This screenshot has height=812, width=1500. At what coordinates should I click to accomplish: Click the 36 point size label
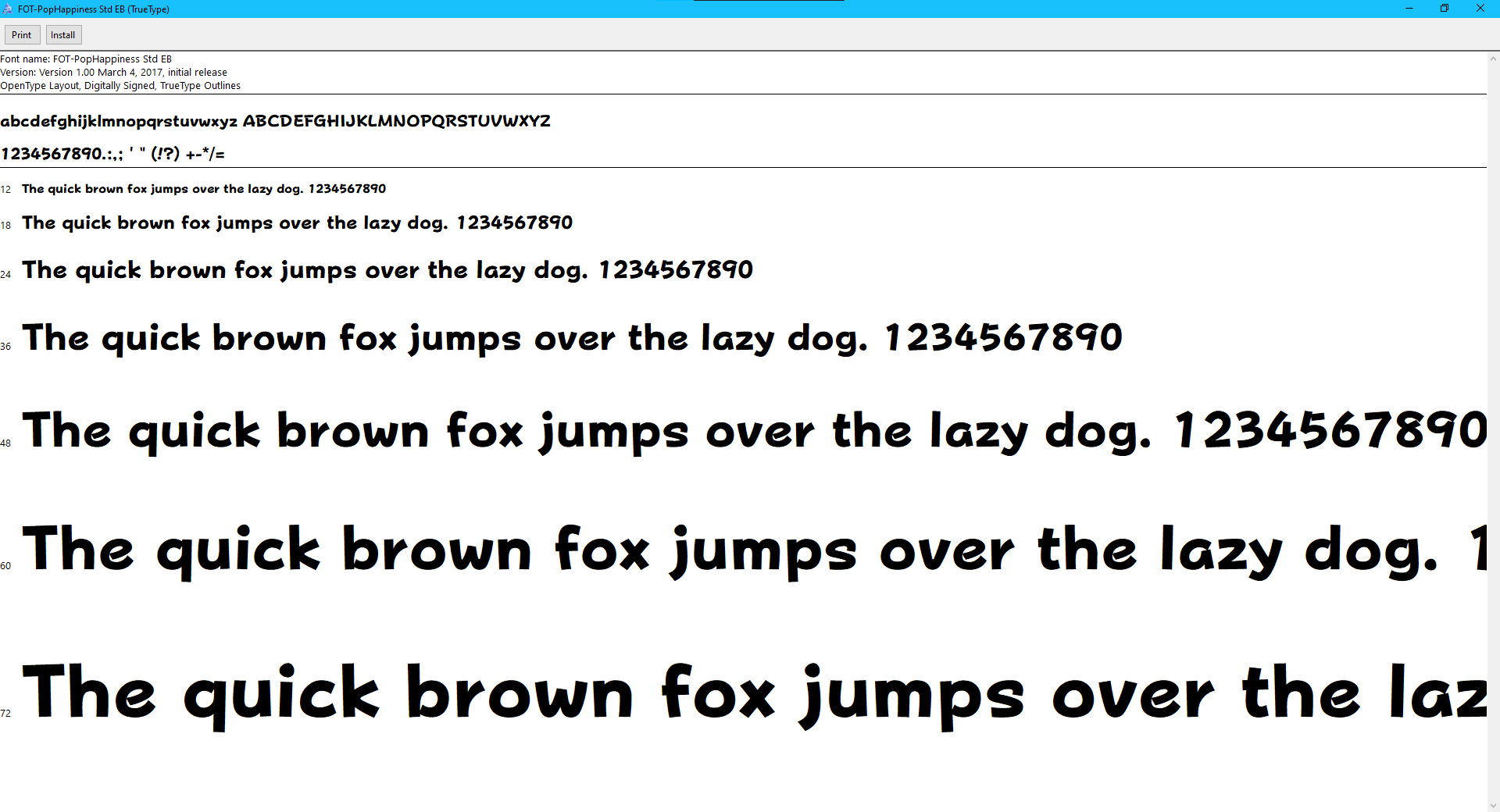(5, 346)
